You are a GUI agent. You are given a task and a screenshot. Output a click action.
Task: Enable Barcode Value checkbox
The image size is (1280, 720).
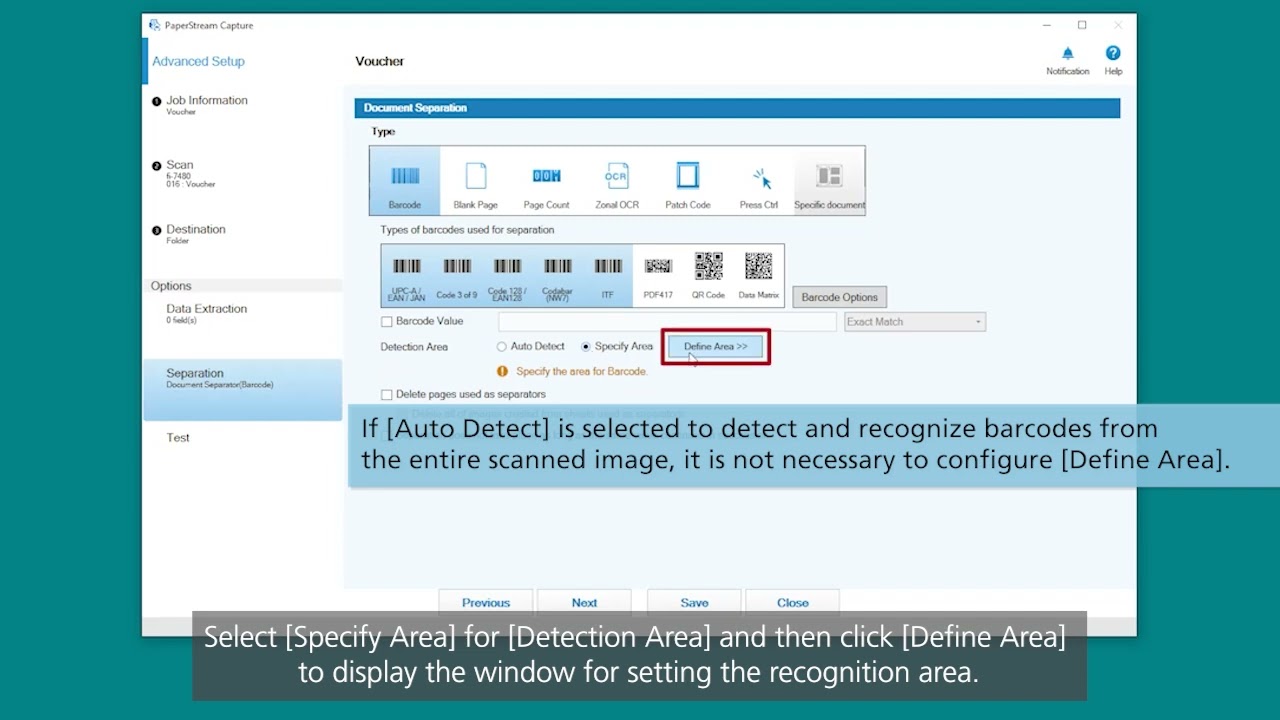pos(387,322)
